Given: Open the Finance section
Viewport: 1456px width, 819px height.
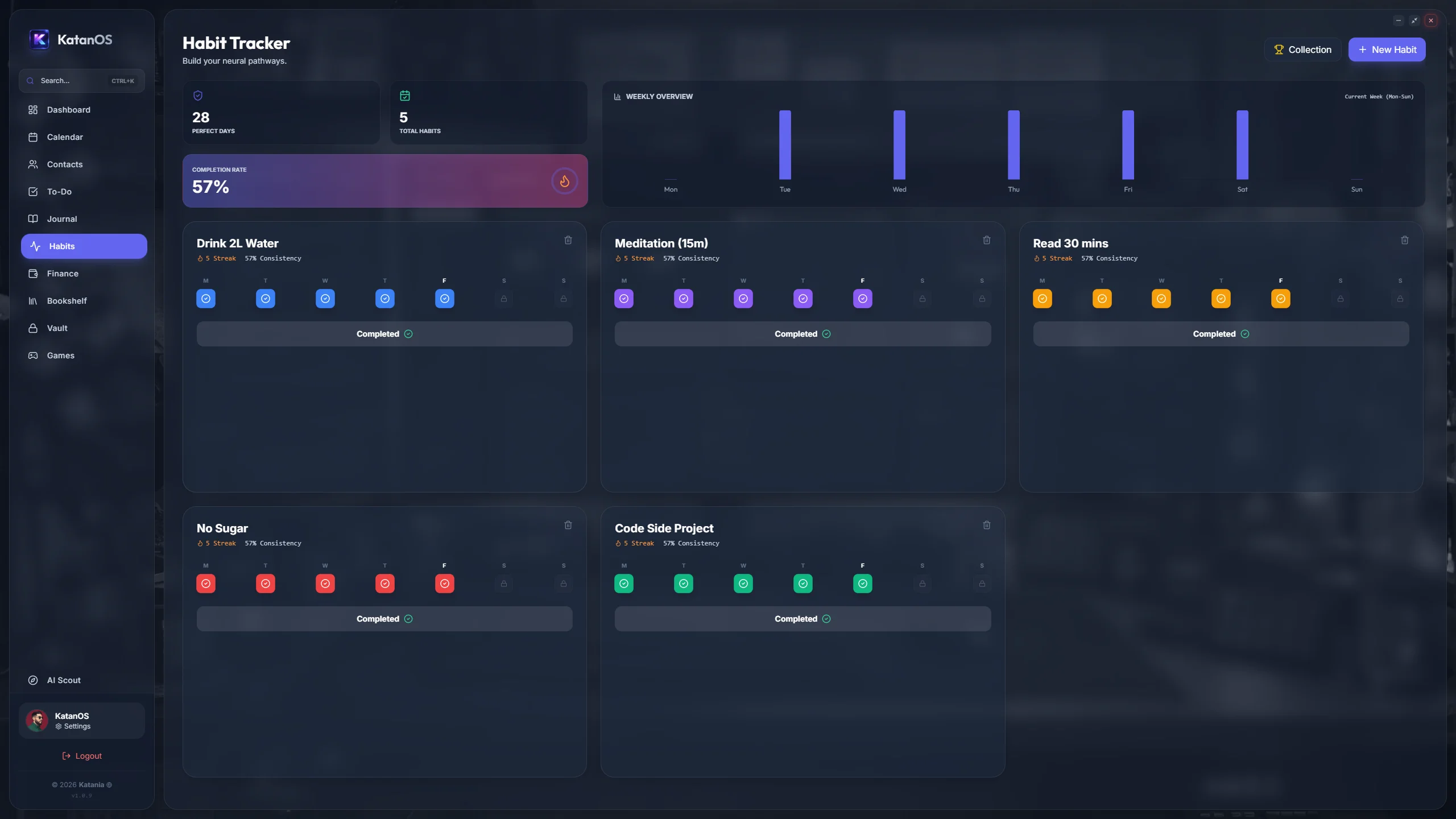Looking at the screenshot, I should pos(63,273).
